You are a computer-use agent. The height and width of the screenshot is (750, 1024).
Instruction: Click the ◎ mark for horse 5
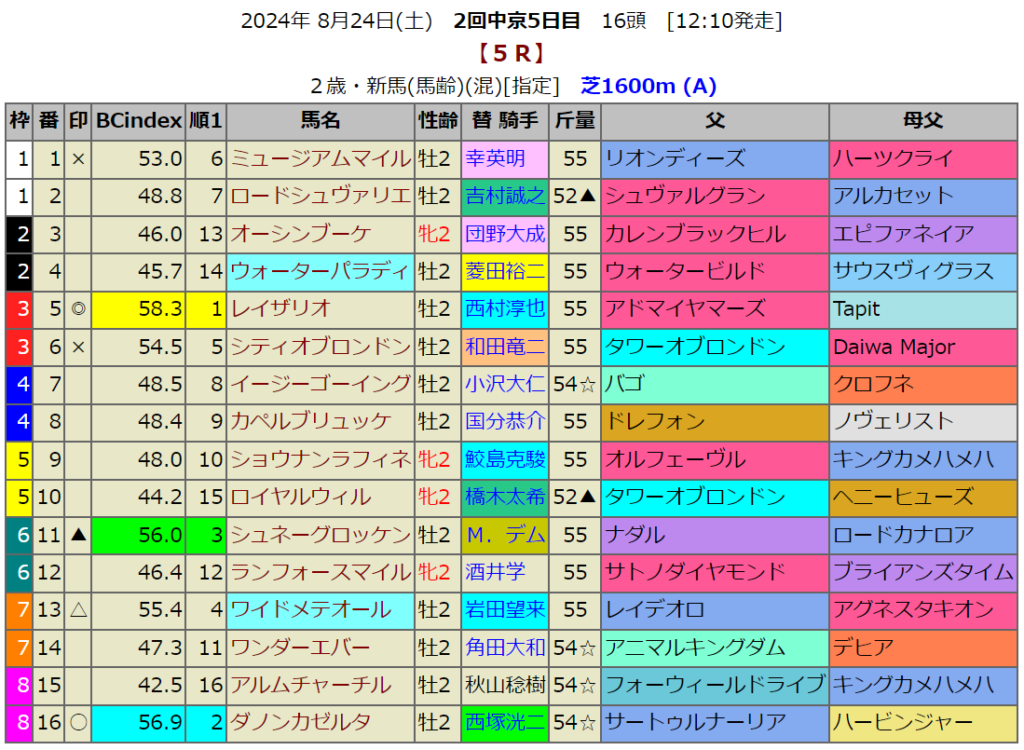click(78, 310)
